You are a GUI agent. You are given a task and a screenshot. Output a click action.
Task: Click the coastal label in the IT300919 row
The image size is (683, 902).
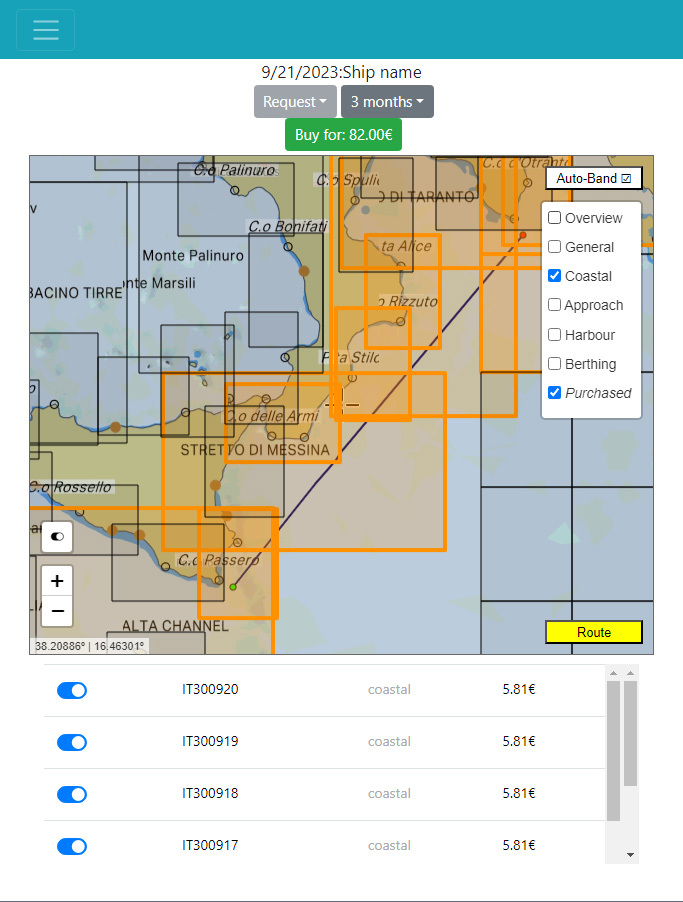pyautogui.click(x=390, y=742)
